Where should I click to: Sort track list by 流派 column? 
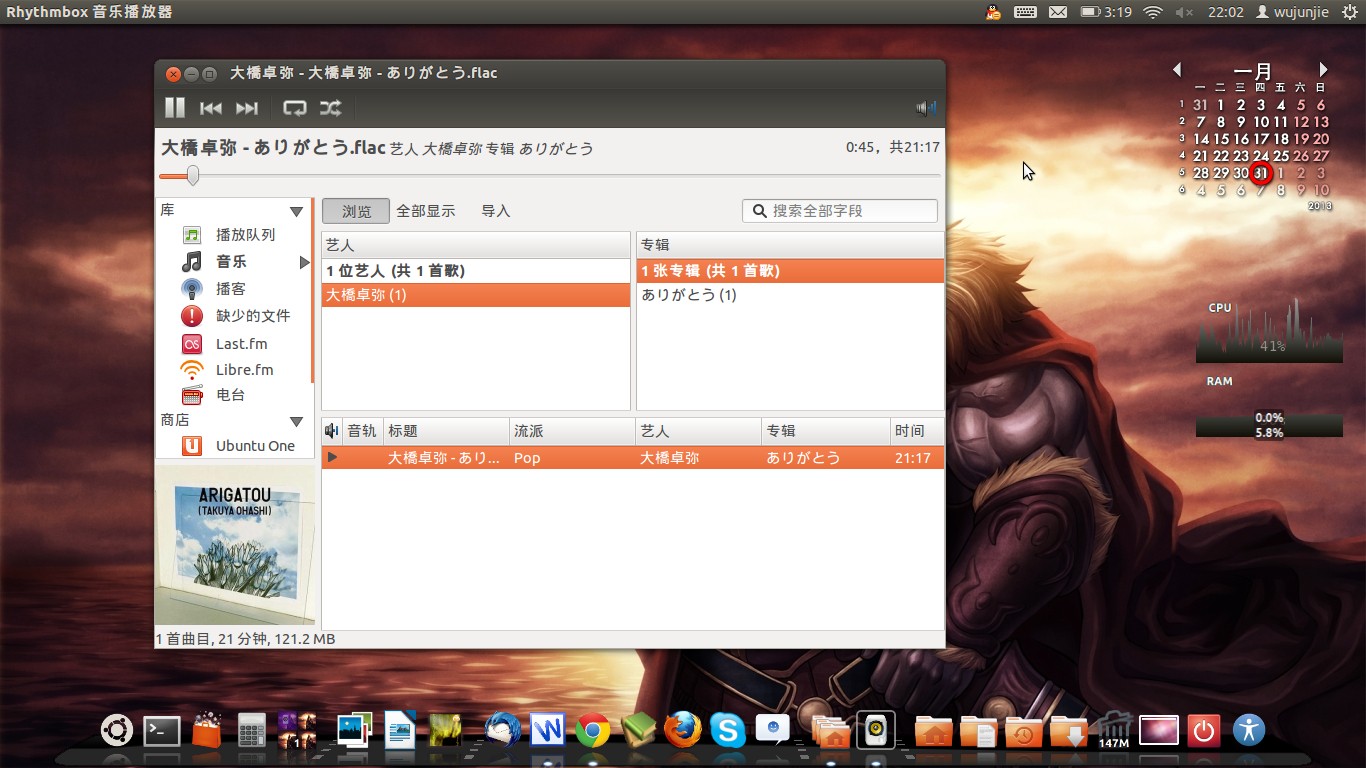pyautogui.click(x=573, y=431)
